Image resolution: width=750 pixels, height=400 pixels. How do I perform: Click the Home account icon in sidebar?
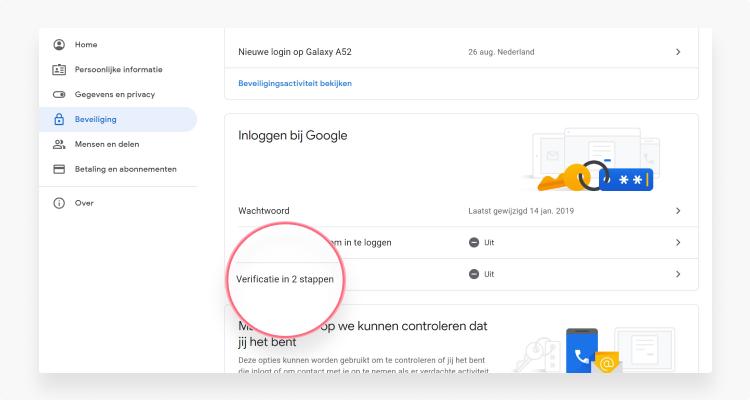coord(59,44)
